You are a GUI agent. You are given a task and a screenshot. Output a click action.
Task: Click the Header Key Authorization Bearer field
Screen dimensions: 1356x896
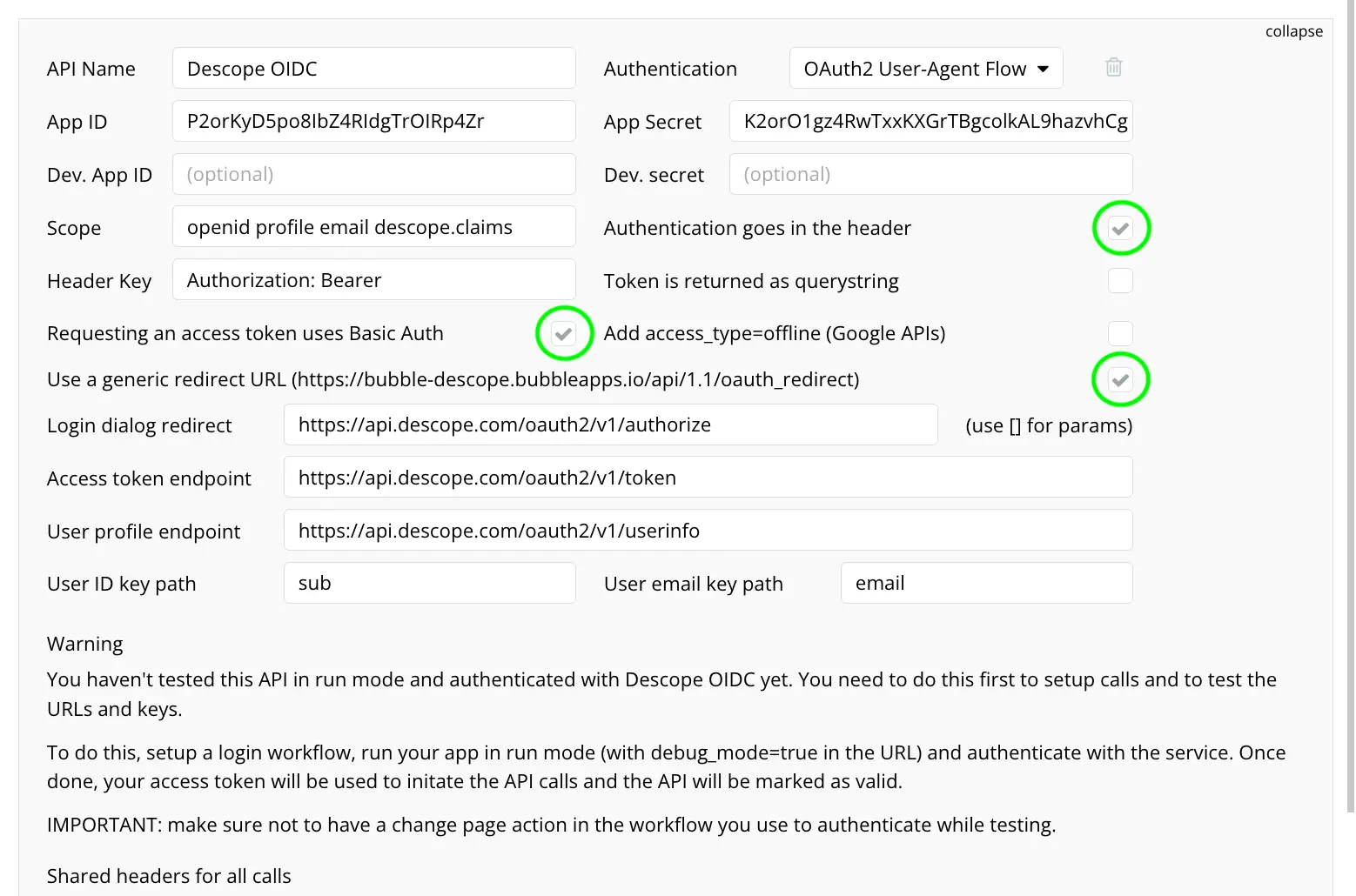[373, 279]
